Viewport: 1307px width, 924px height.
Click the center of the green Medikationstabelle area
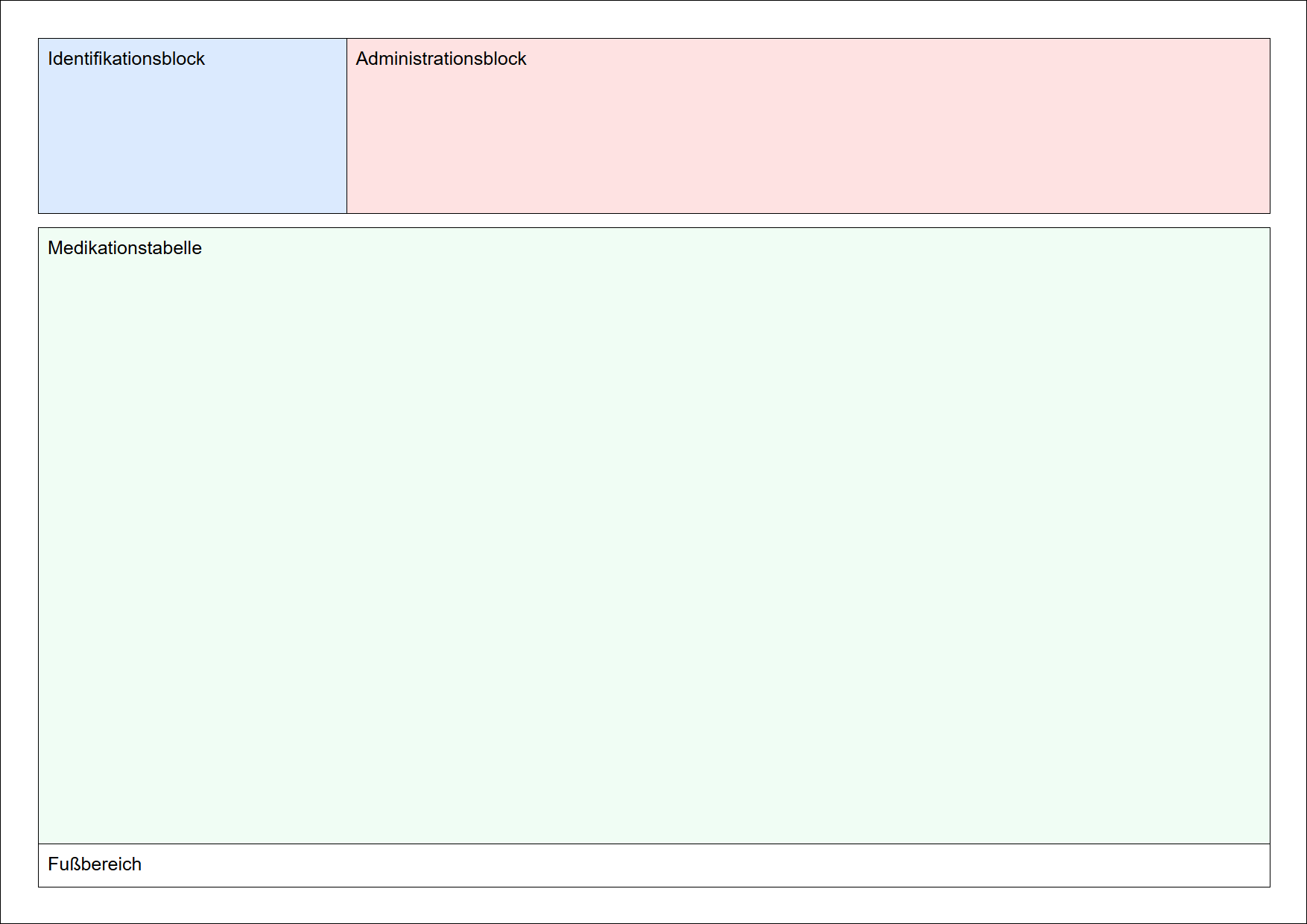[x=654, y=536]
